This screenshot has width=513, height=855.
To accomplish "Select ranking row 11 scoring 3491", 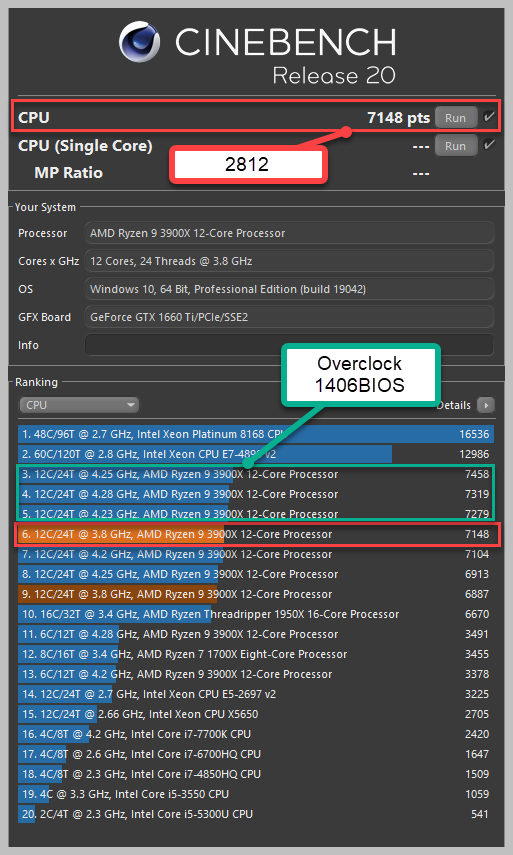I will [x=256, y=634].
